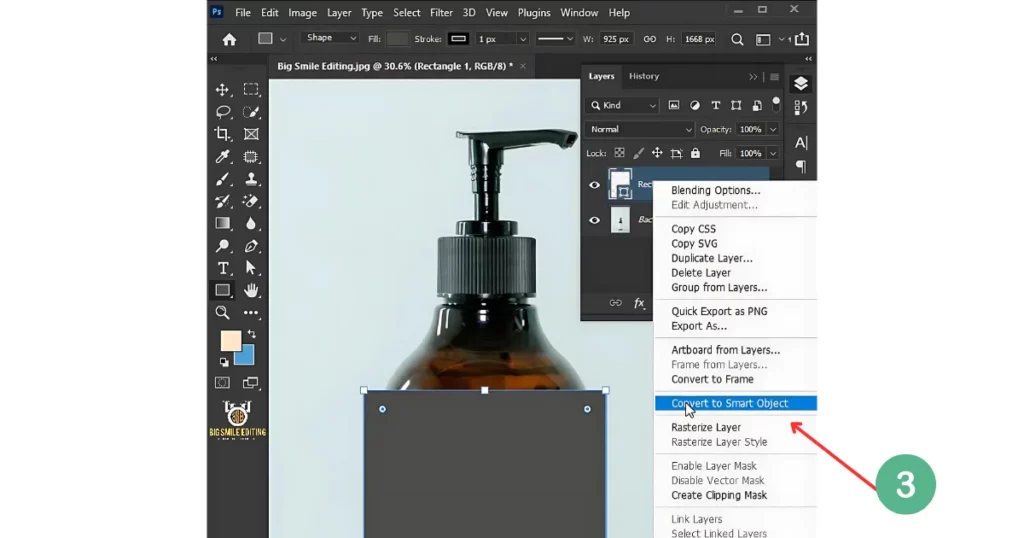
Task: Toggle smart object layer filter
Action: 757,105
